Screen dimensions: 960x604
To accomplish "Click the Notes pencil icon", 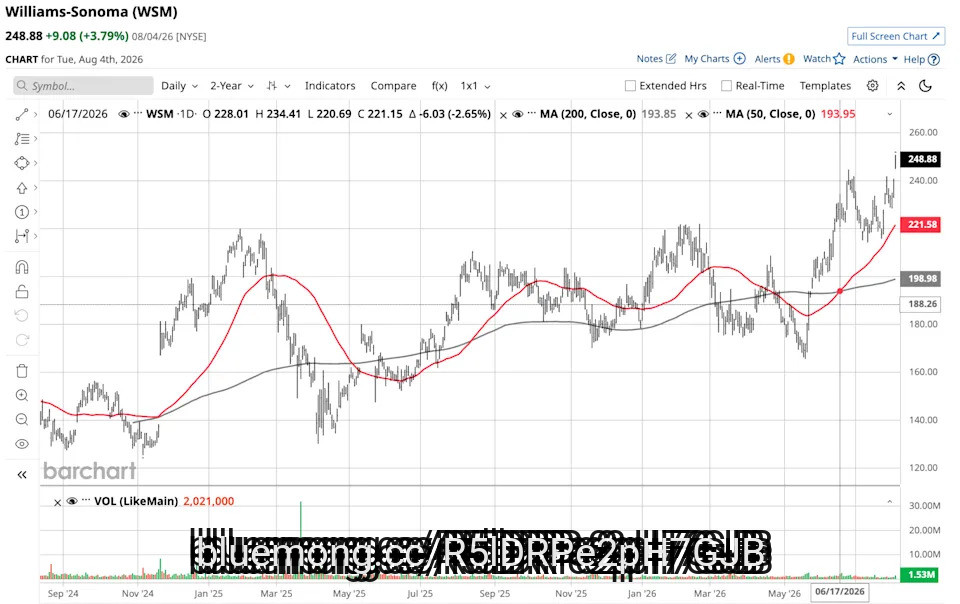I will pyautogui.click(x=671, y=59).
